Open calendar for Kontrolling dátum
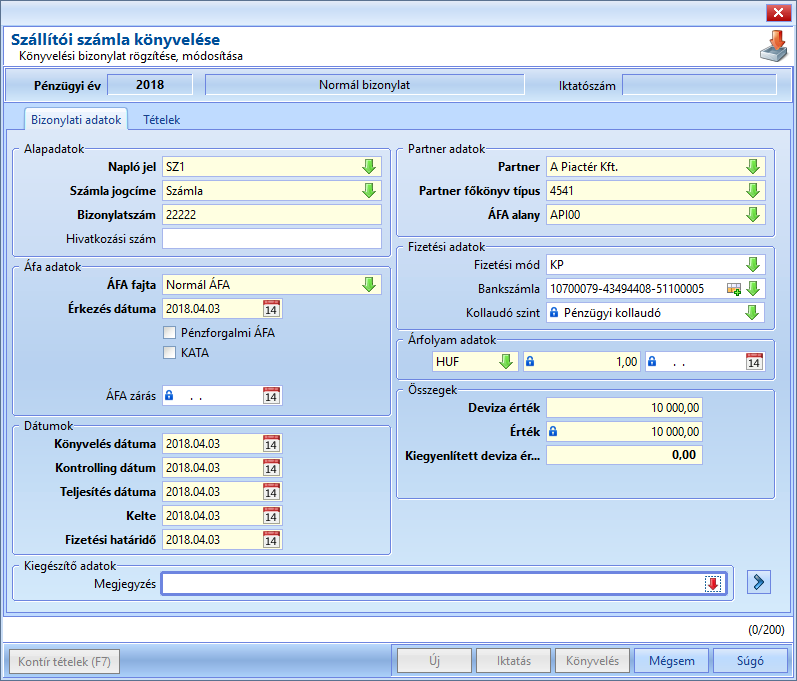Image resolution: width=797 pixels, height=681 pixels. (271, 468)
